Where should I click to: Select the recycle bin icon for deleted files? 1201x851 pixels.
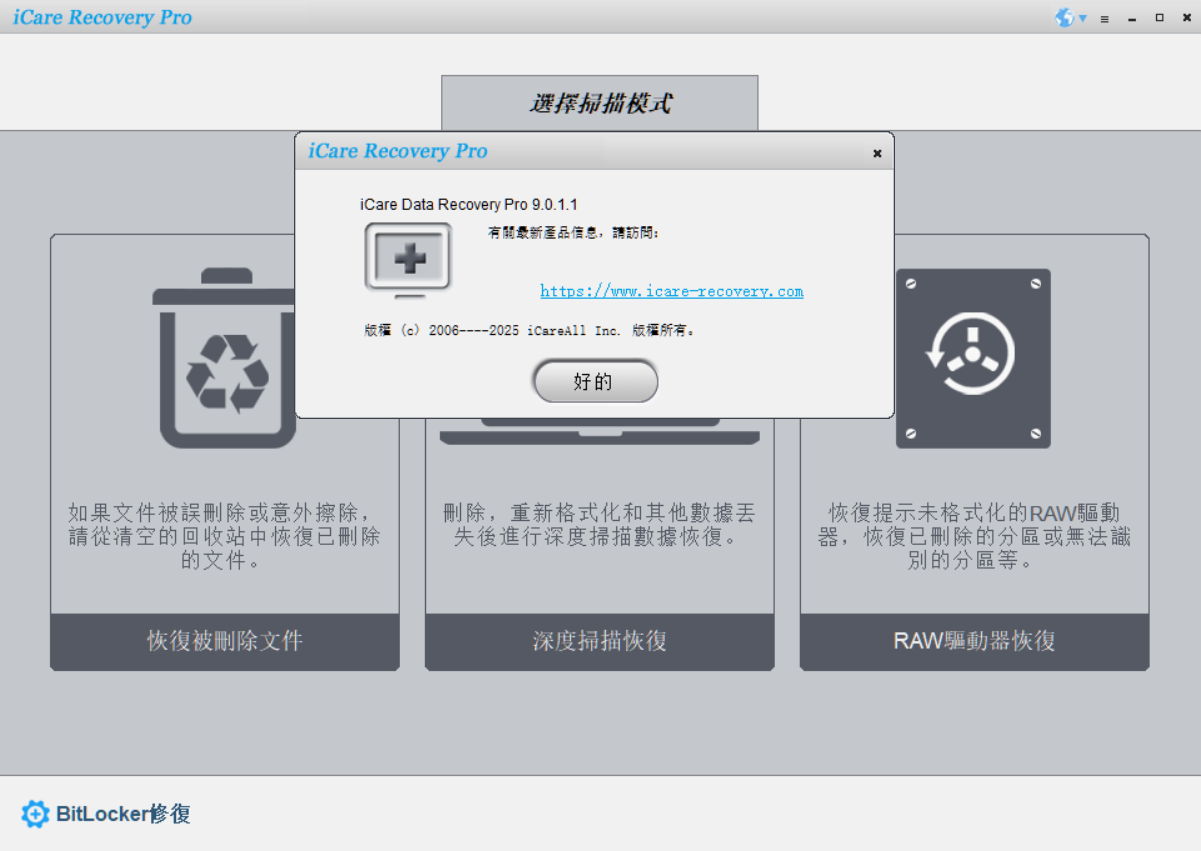coord(226,357)
